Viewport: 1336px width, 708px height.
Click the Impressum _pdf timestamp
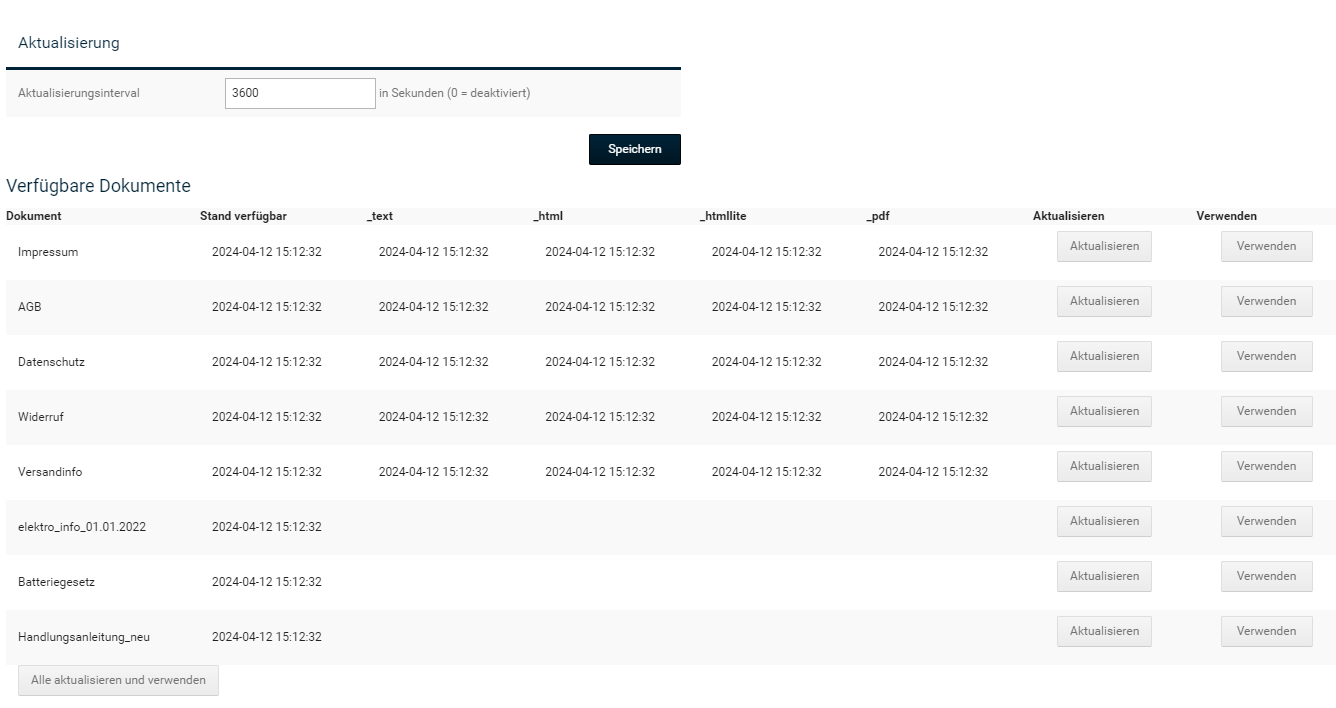[x=933, y=252]
